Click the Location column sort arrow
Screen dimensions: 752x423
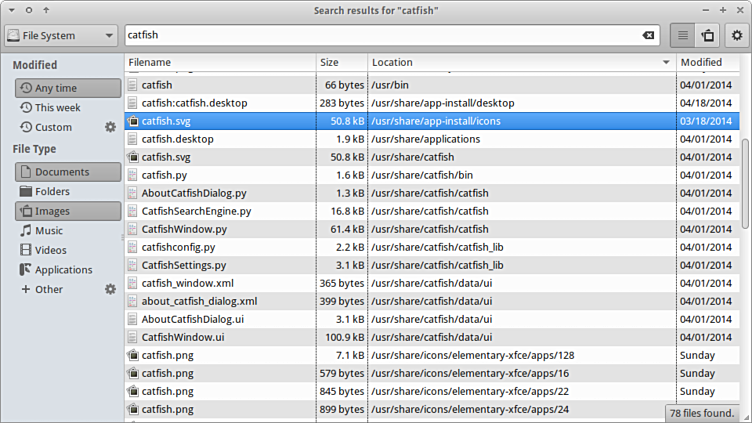666,63
